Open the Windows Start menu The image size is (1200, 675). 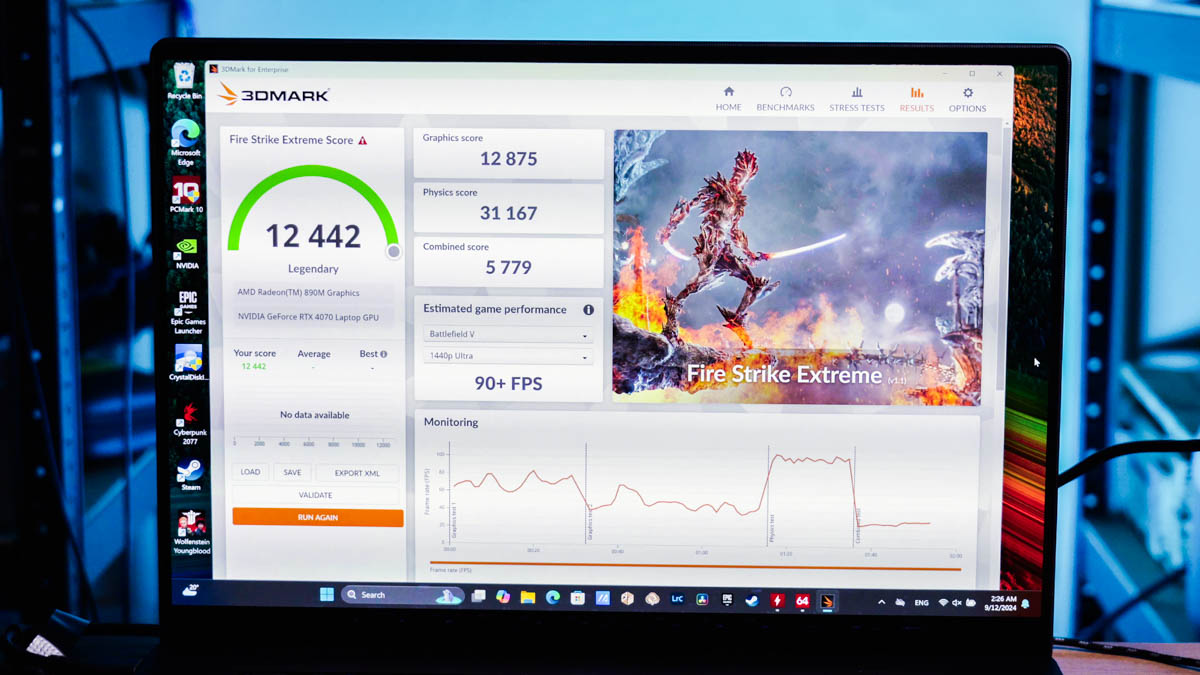pos(327,595)
